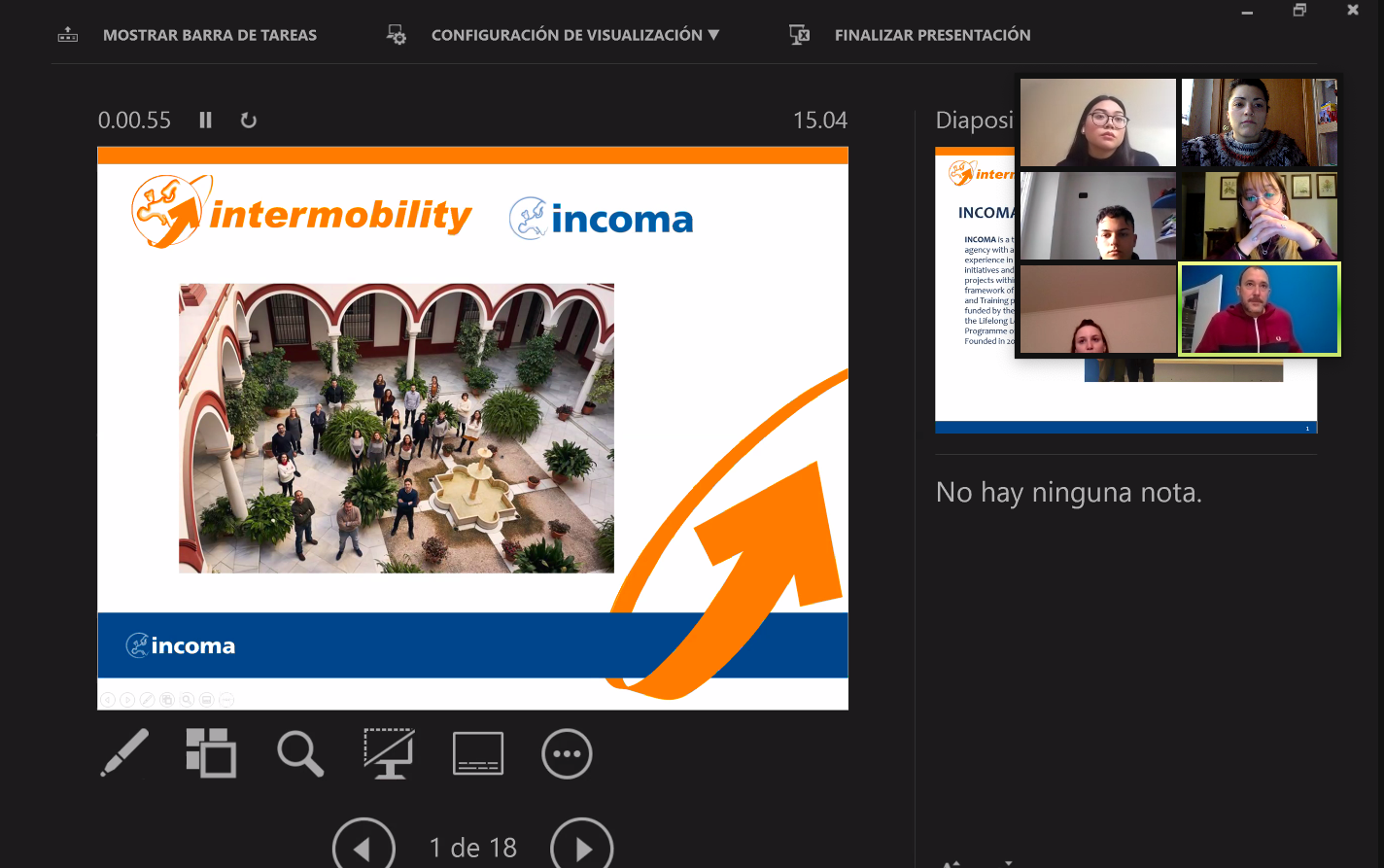Select video tile of woman with glasses
Viewport: 1384px width, 868px height.
coord(1097,122)
